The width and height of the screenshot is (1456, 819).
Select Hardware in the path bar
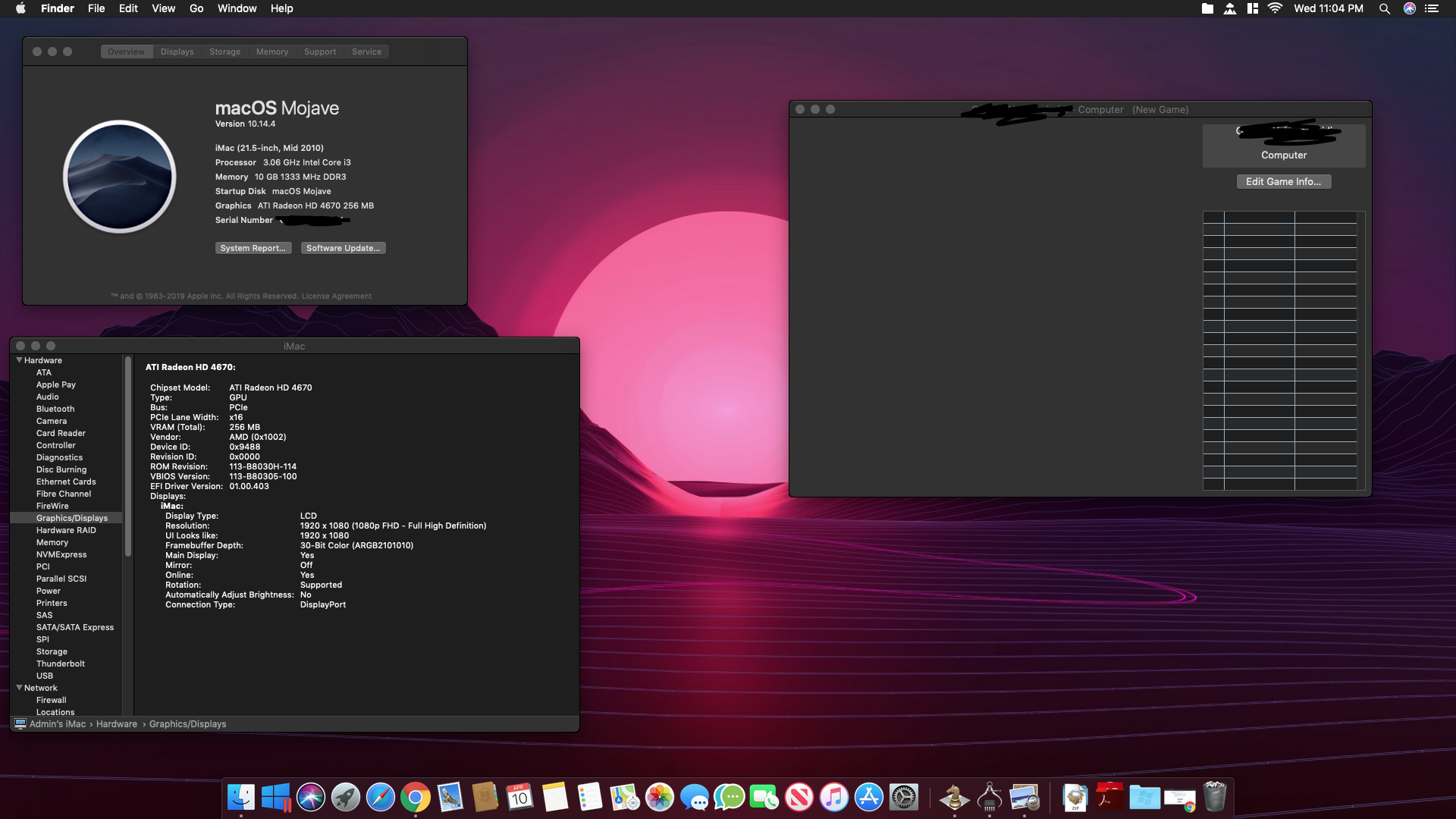coord(117,724)
